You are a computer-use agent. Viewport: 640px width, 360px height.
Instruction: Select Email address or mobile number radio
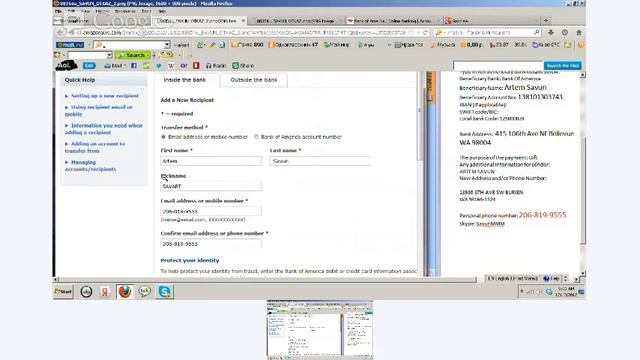[x=163, y=137]
